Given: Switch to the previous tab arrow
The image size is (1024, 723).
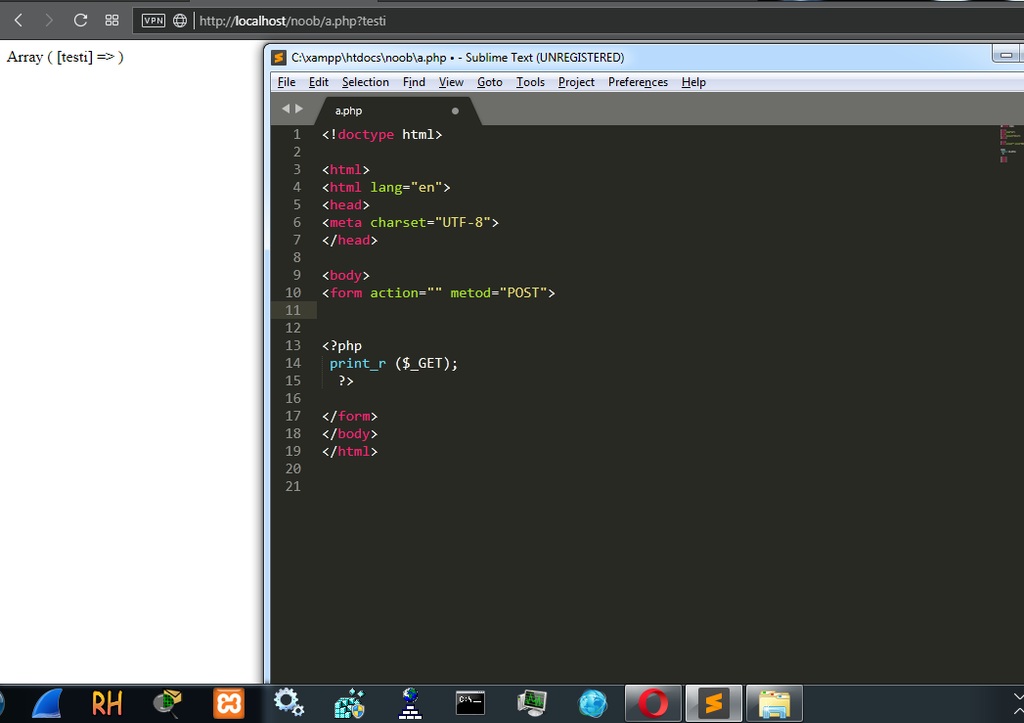Looking at the screenshot, I should tap(285, 108).
